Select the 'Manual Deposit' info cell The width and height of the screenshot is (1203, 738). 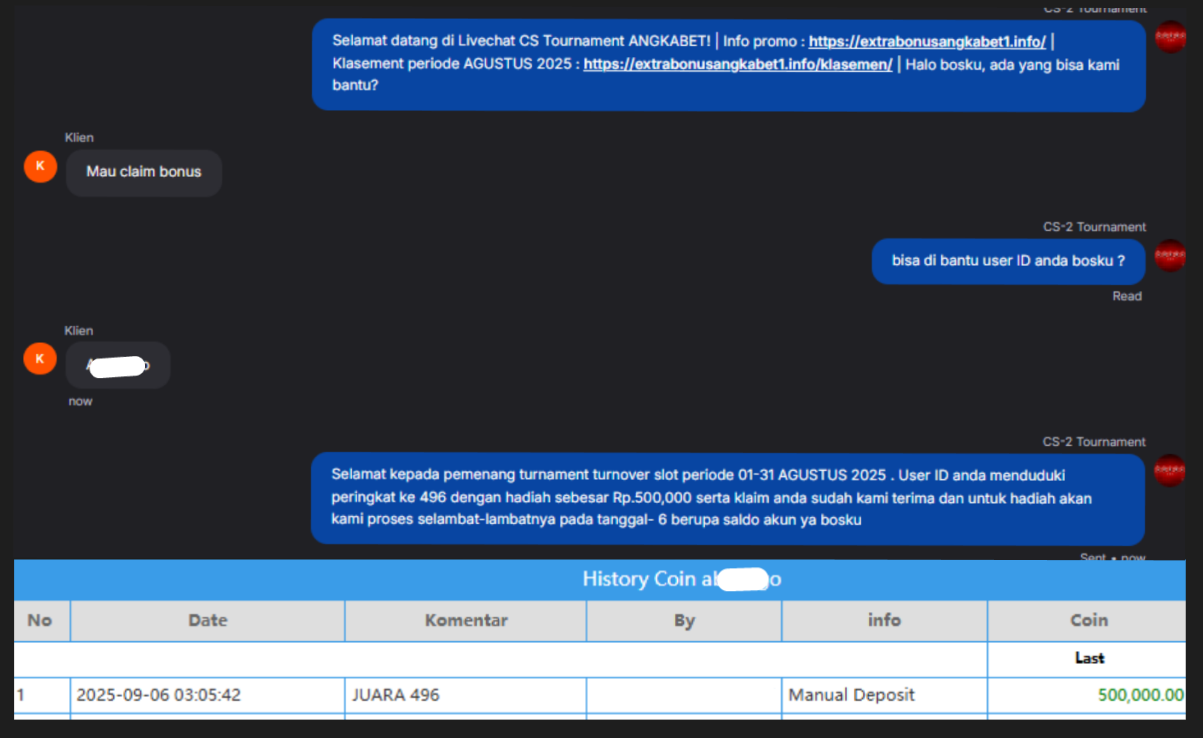(x=884, y=695)
